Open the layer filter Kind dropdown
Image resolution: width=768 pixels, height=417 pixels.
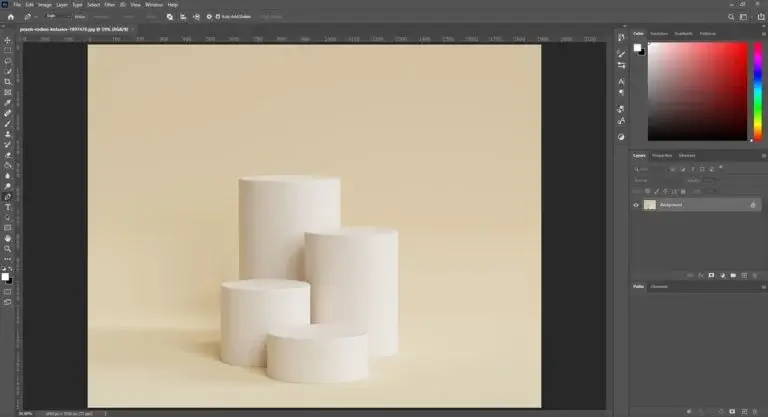649,169
